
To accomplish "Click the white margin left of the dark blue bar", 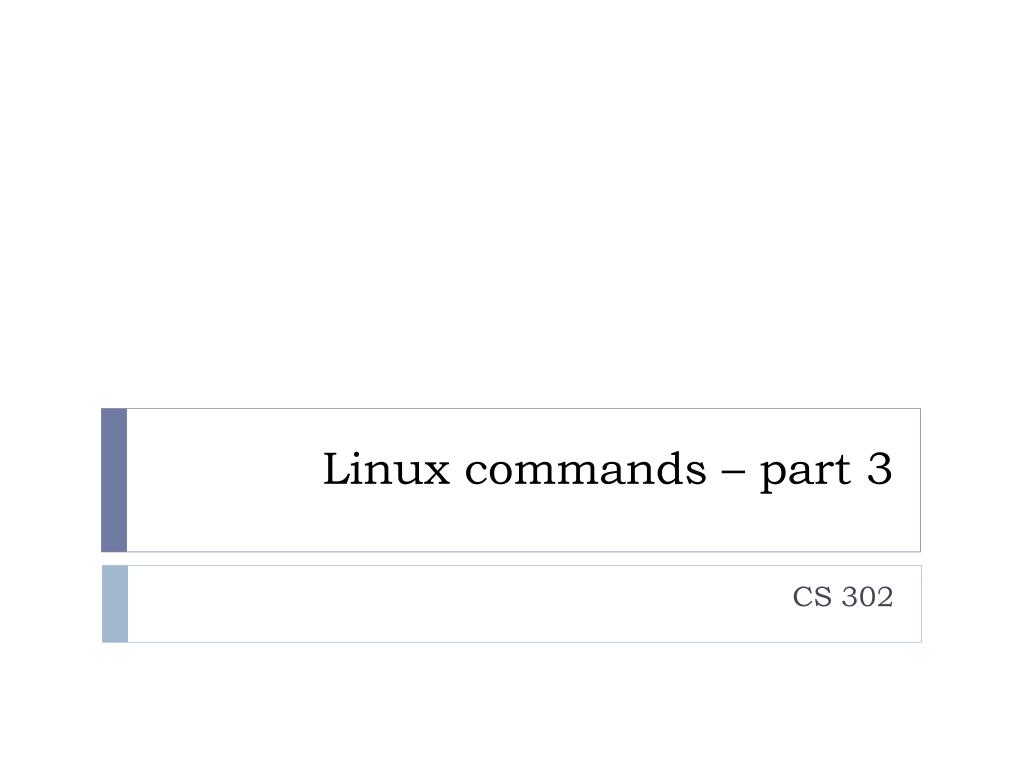I will pos(50,480).
